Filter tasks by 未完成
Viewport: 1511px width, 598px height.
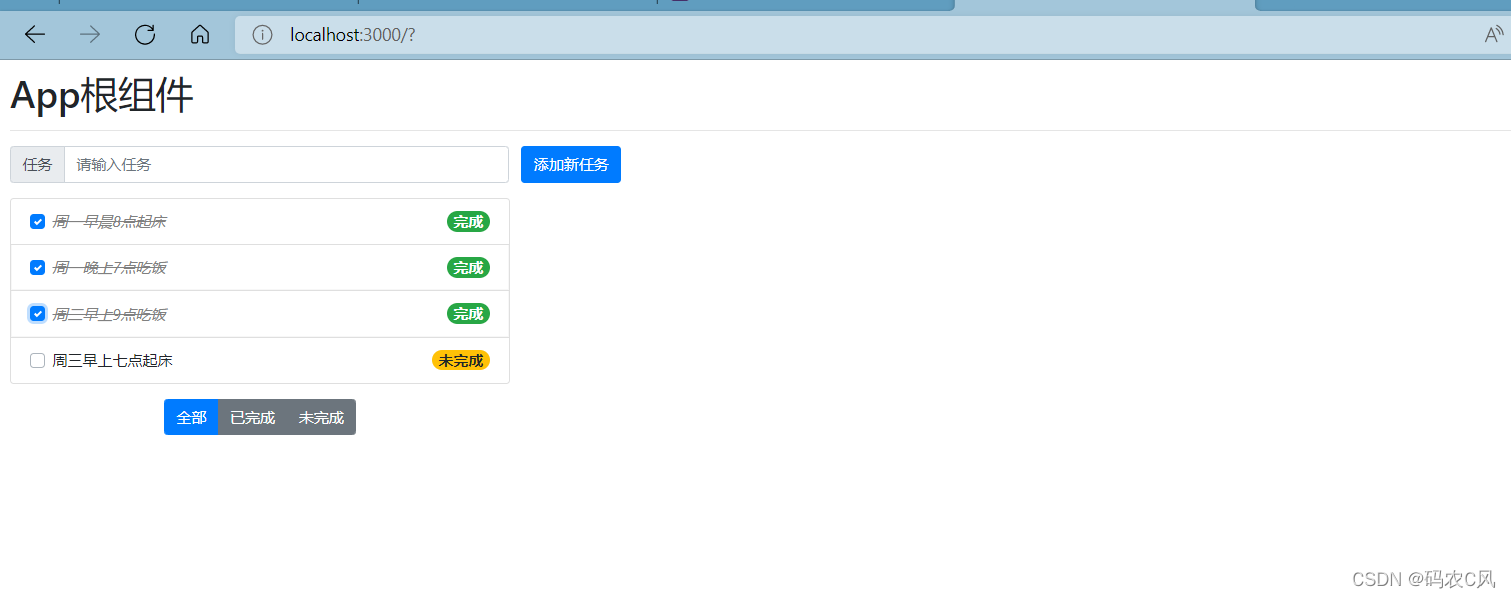(x=321, y=418)
